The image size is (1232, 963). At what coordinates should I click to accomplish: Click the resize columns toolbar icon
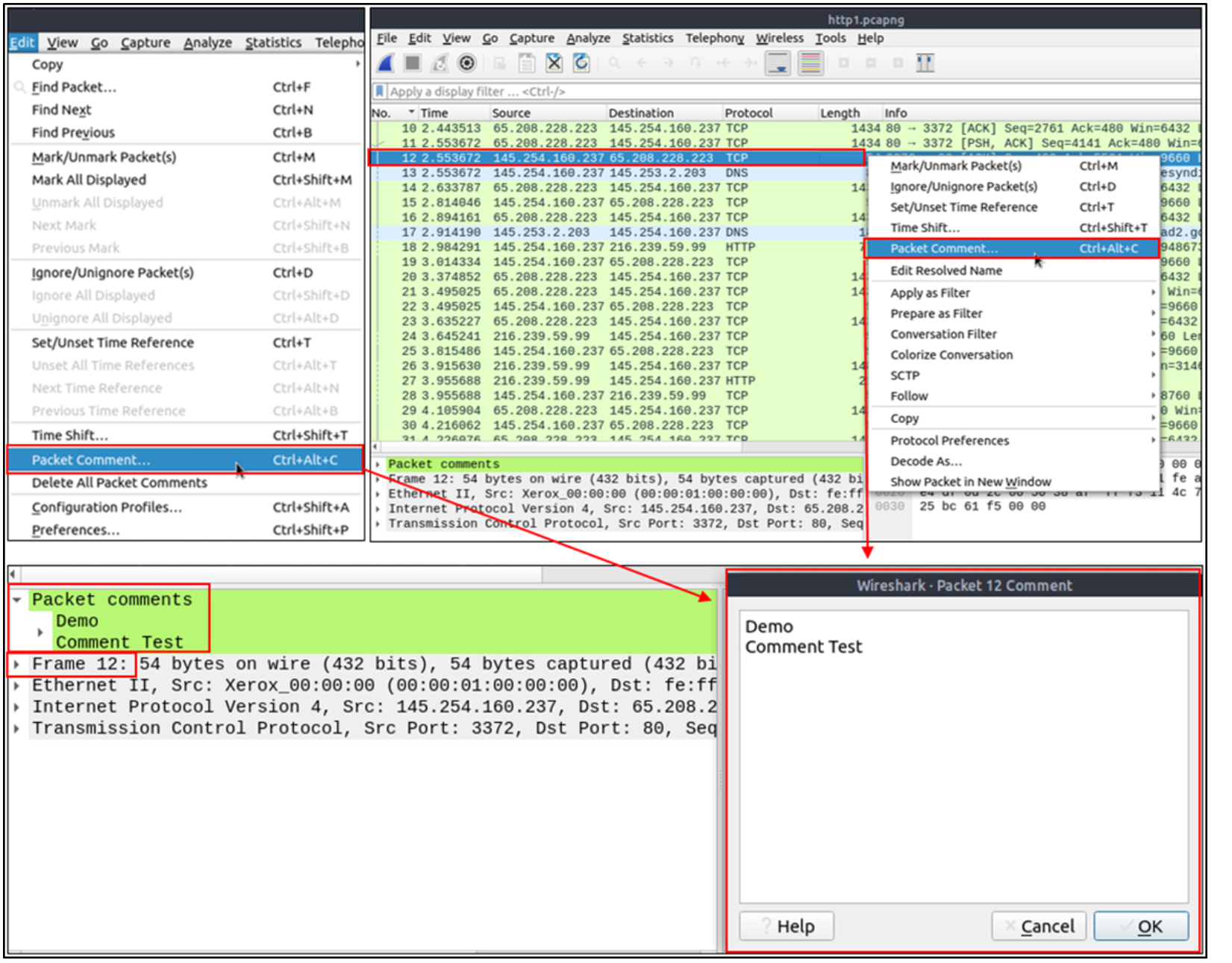pyautogui.click(x=925, y=63)
